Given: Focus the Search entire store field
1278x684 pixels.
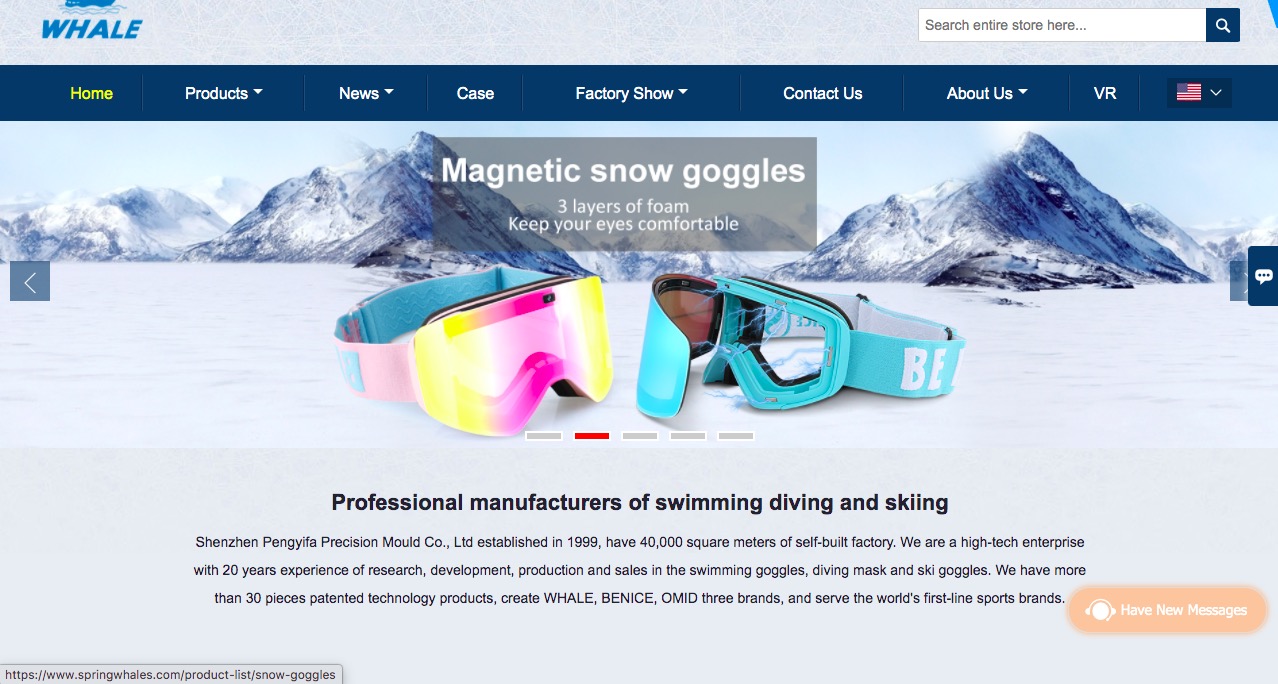Looking at the screenshot, I should [1062, 25].
